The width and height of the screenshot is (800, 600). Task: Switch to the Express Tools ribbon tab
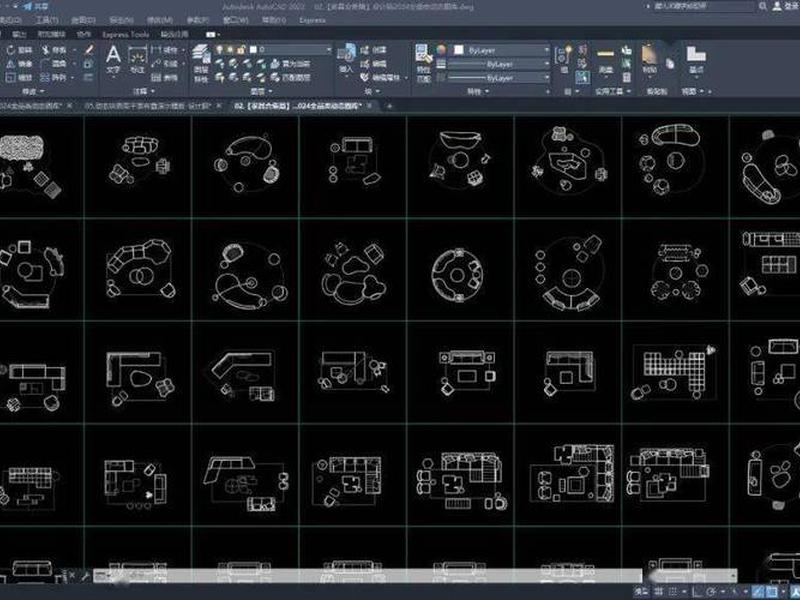pos(126,34)
